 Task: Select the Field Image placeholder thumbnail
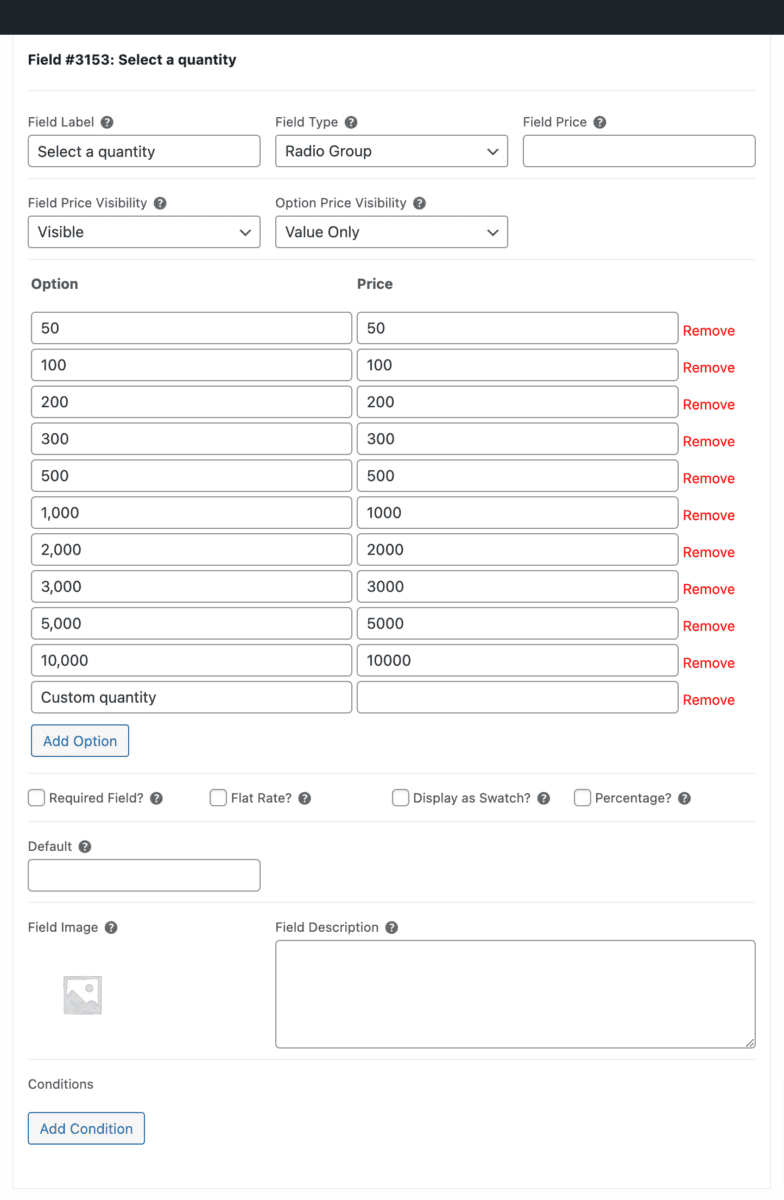coord(82,995)
